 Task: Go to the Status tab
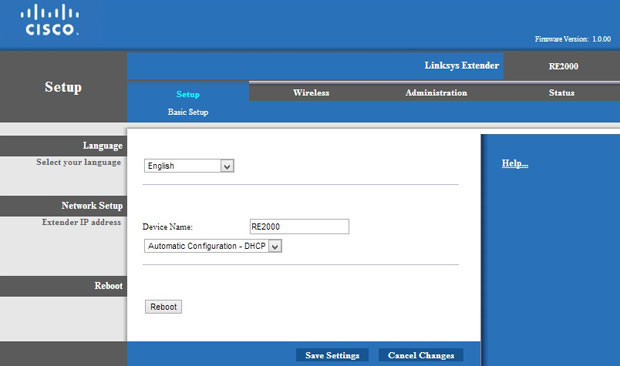point(561,92)
